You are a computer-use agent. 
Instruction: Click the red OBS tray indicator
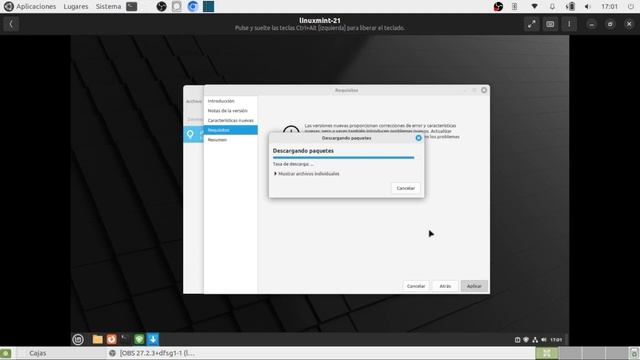[x=498, y=7]
